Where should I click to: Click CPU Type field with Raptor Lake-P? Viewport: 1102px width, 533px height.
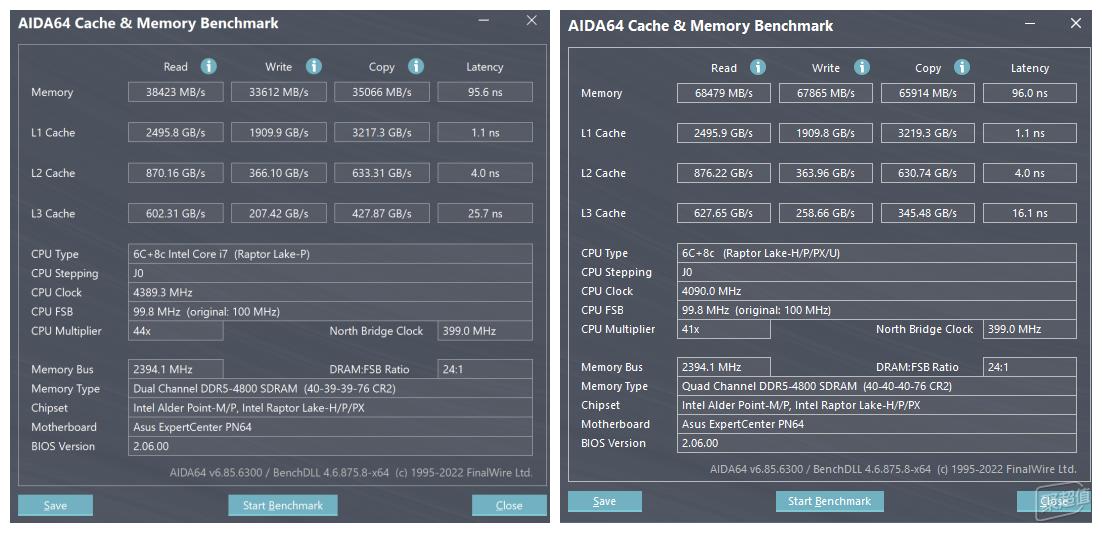click(x=330, y=255)
